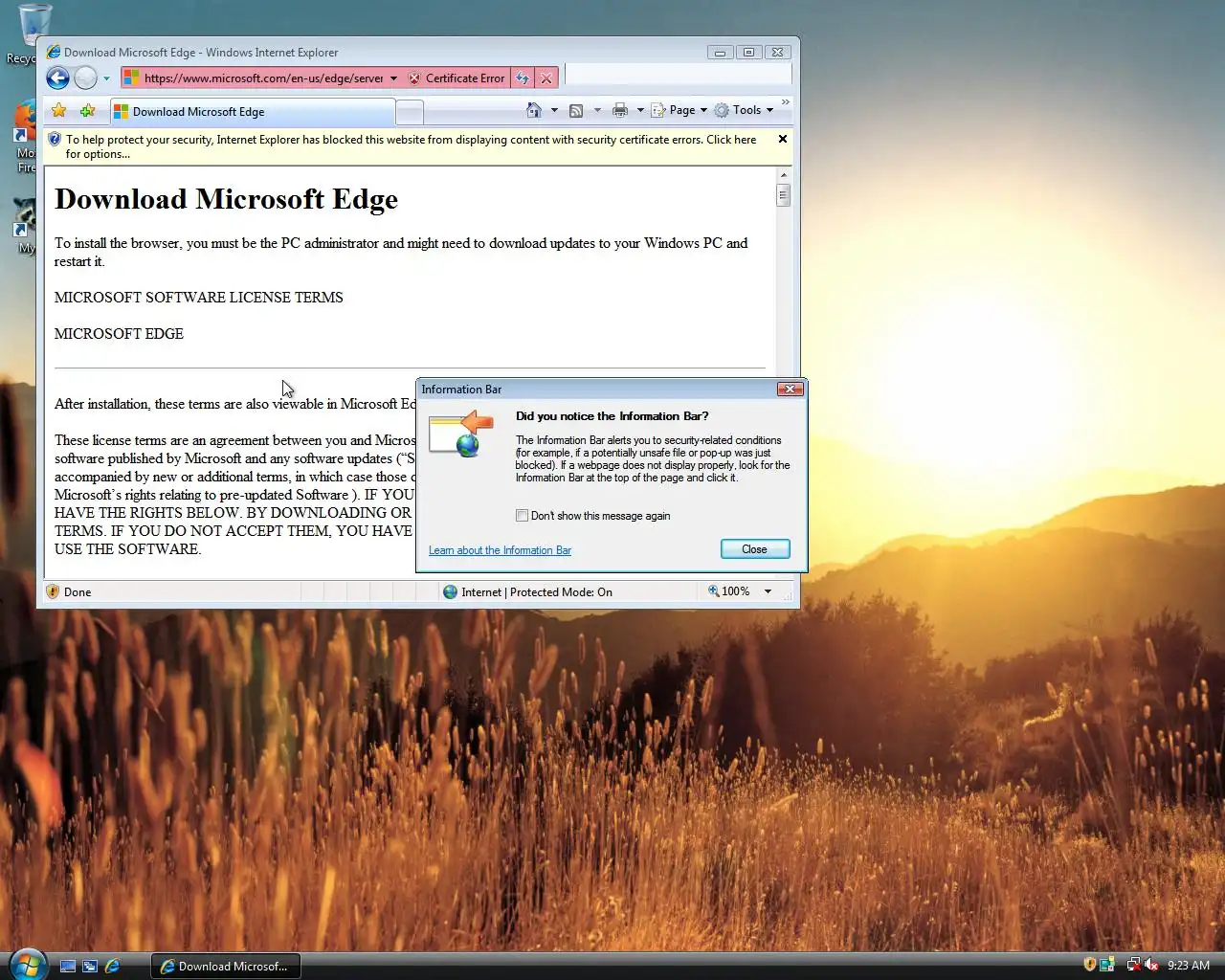
Task: Click the Download Microsoft taskbar button
Action: 226,967
